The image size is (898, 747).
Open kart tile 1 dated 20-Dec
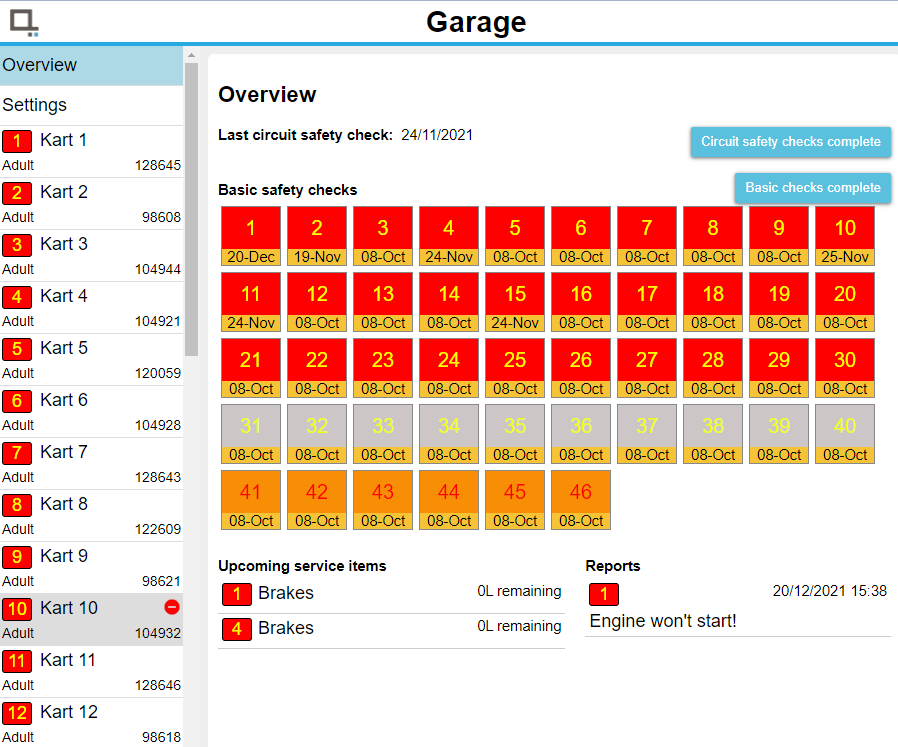tap(251, 236)
